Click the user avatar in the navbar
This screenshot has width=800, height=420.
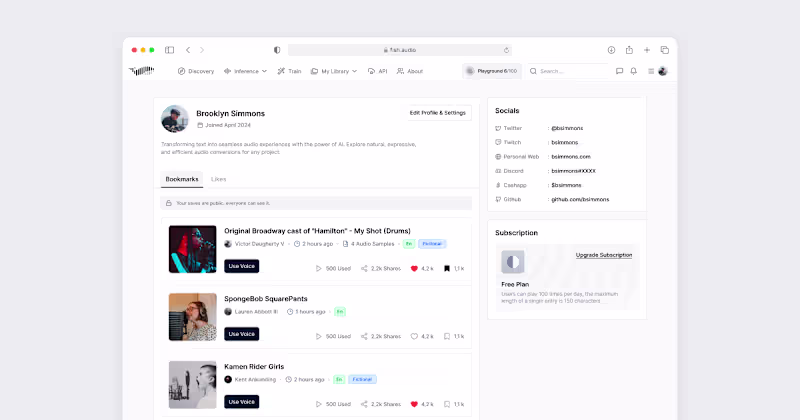click(663, 71)
